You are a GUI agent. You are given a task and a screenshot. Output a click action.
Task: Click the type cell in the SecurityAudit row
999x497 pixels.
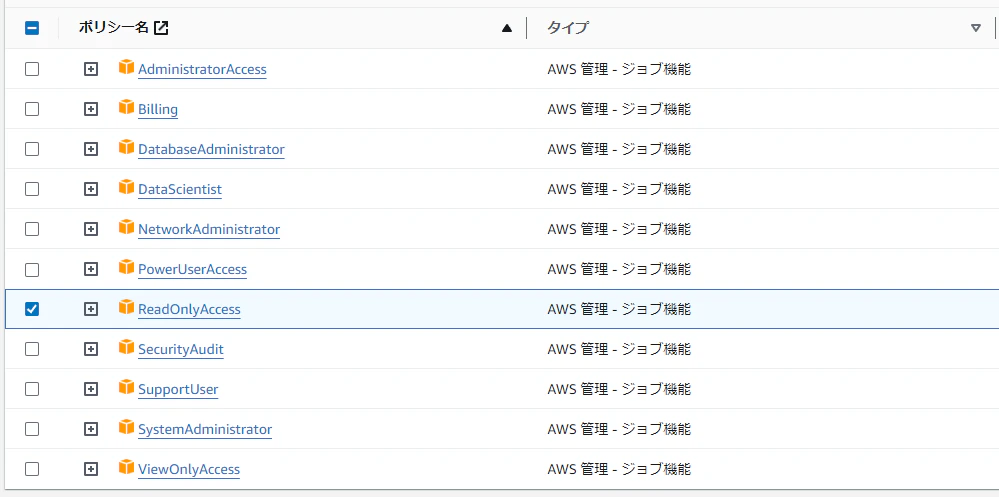[x=619, y=349]
